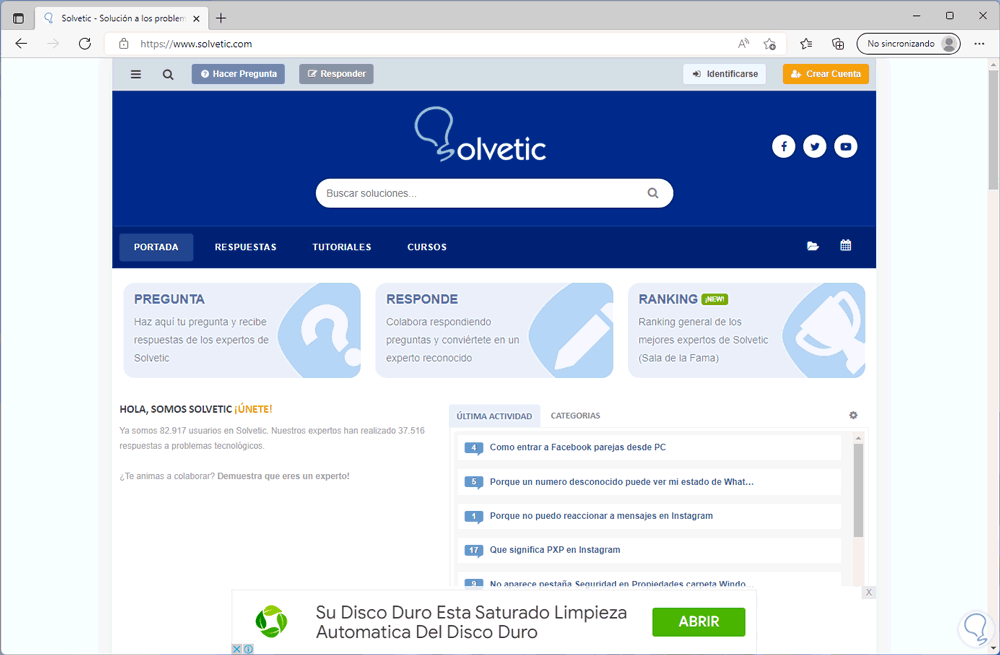
Task: Close the bottom advertisement banner
Action: tap(868, 592)
